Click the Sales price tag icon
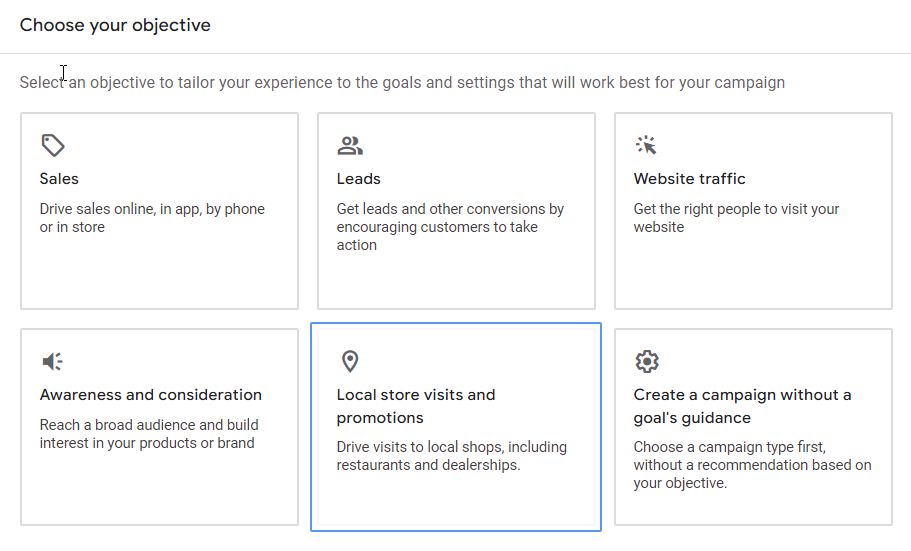The height and width of the screenshot is (551, 911). point(53,146)
